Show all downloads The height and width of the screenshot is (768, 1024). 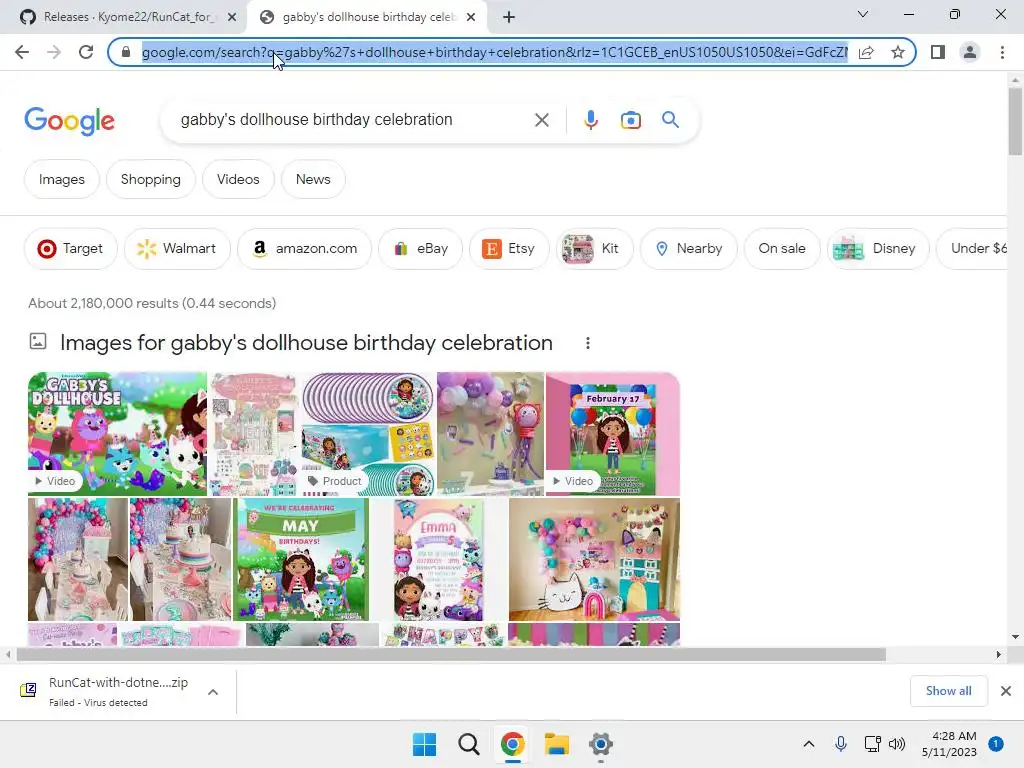948,691
